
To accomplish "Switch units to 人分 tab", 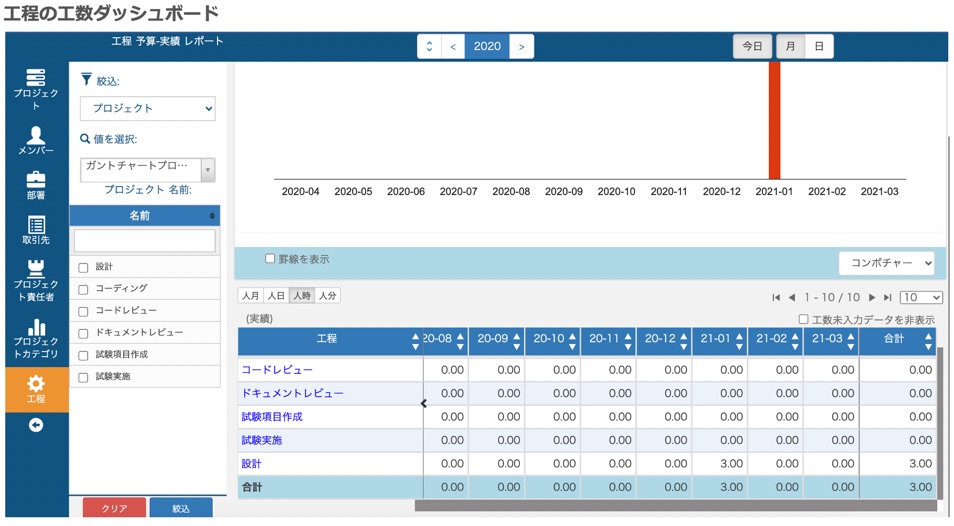I will click(x=327, y=296).
